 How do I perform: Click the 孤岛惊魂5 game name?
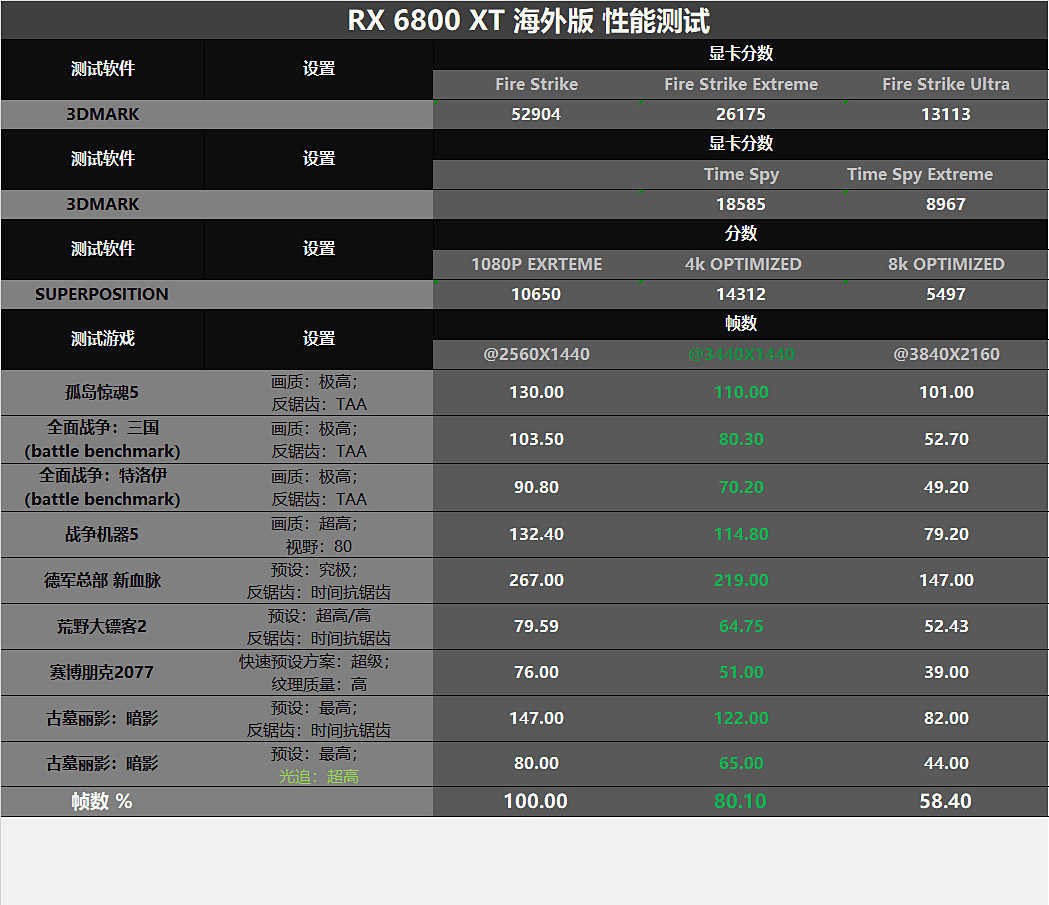[102, 393]
